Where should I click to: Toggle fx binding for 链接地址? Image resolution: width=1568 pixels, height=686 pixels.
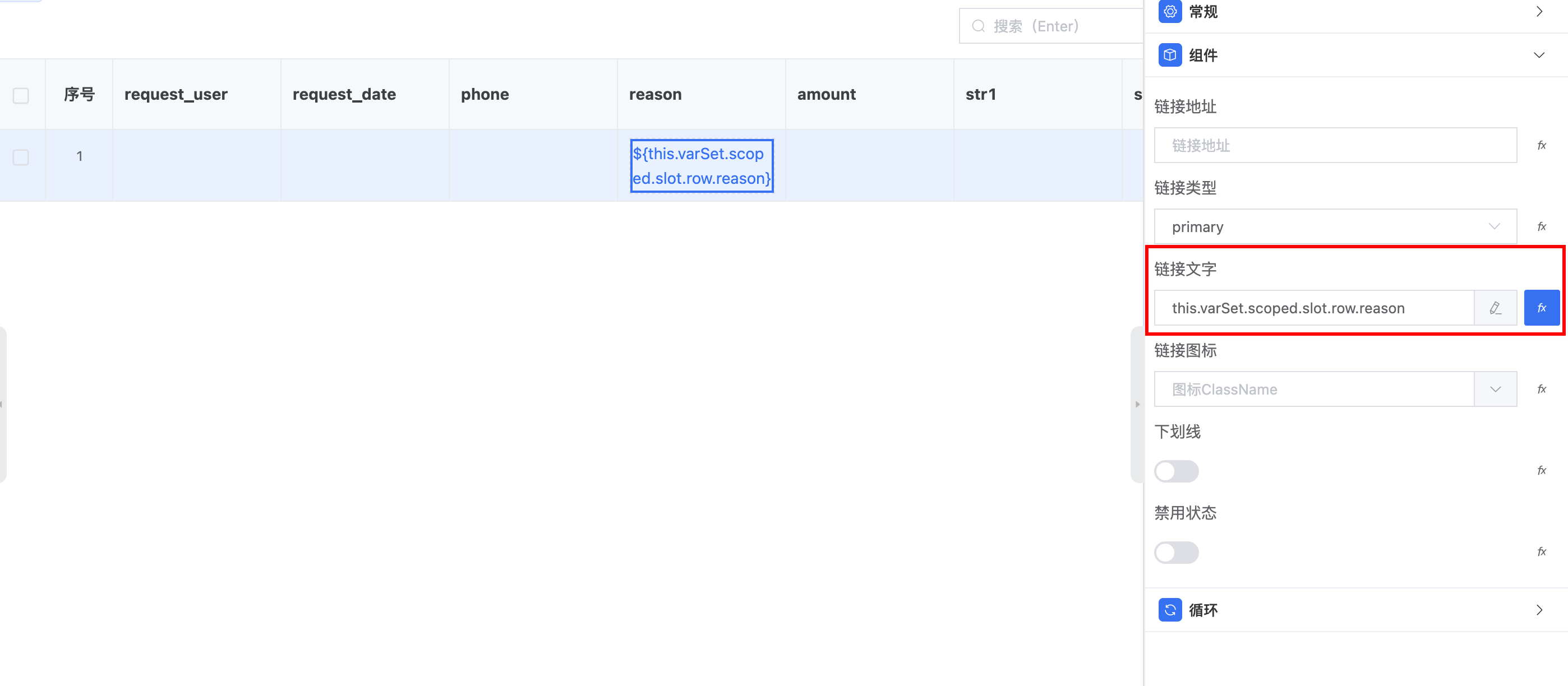pos(1541,145)
